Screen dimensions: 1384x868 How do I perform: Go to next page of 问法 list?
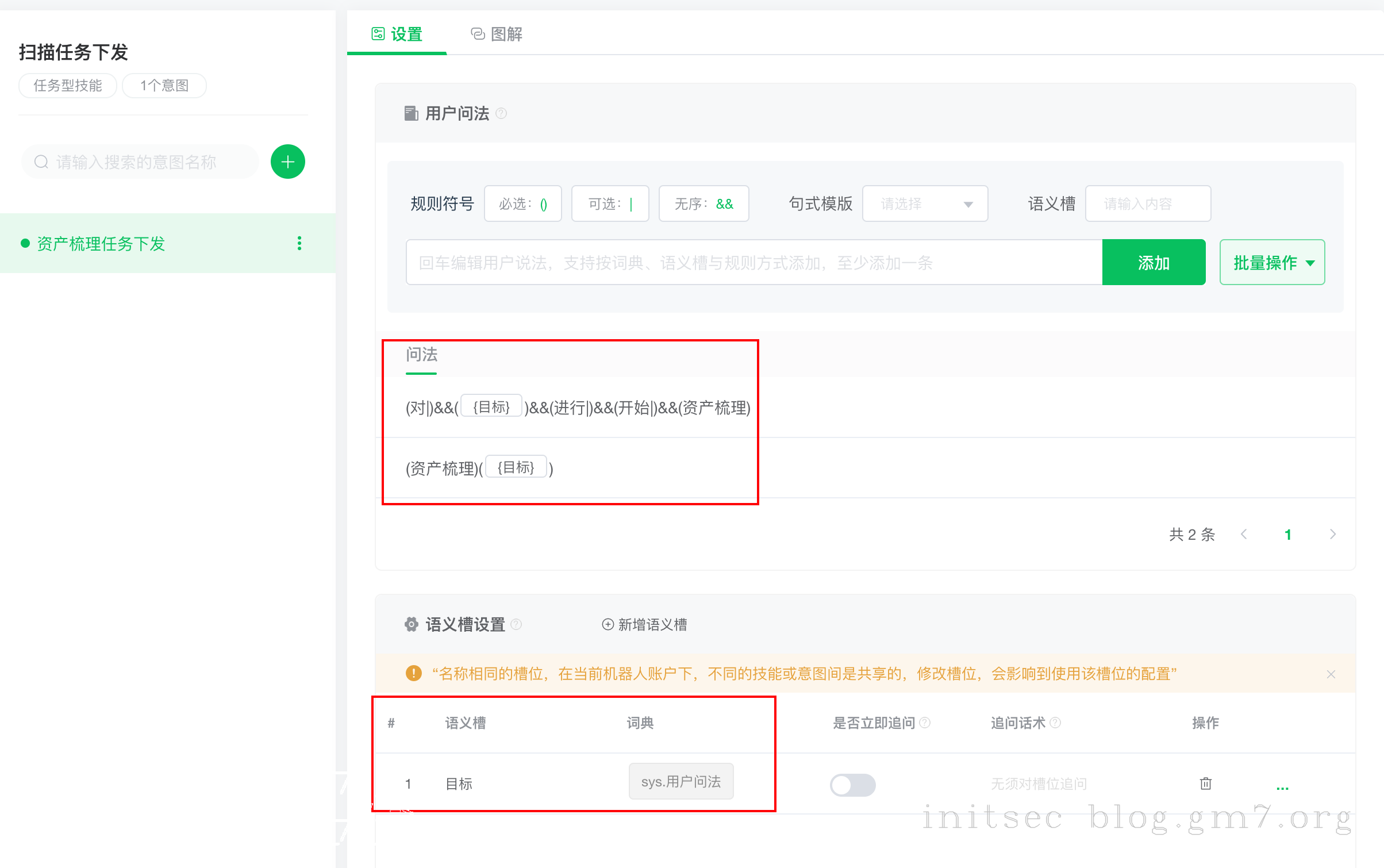(1333, 535)
